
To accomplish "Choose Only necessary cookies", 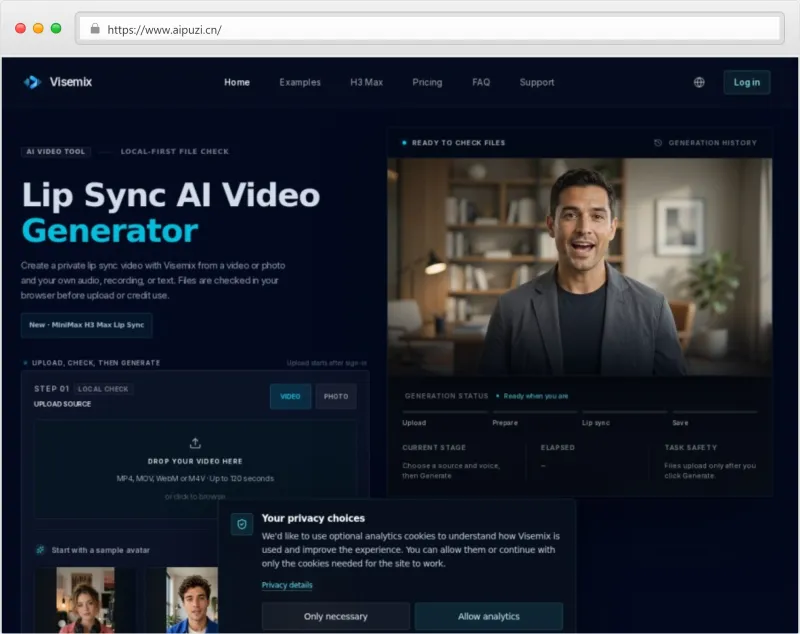I will click(336, 616).
